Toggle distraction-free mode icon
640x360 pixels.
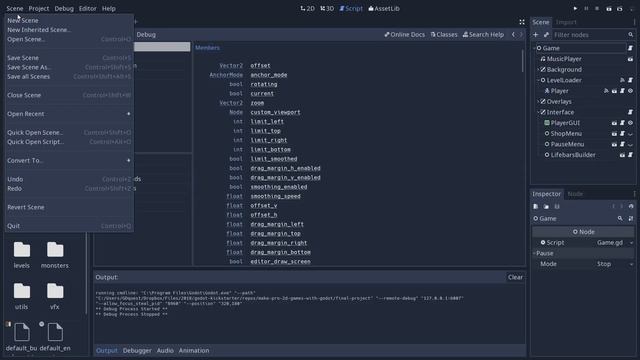click(x=522, y=22)
